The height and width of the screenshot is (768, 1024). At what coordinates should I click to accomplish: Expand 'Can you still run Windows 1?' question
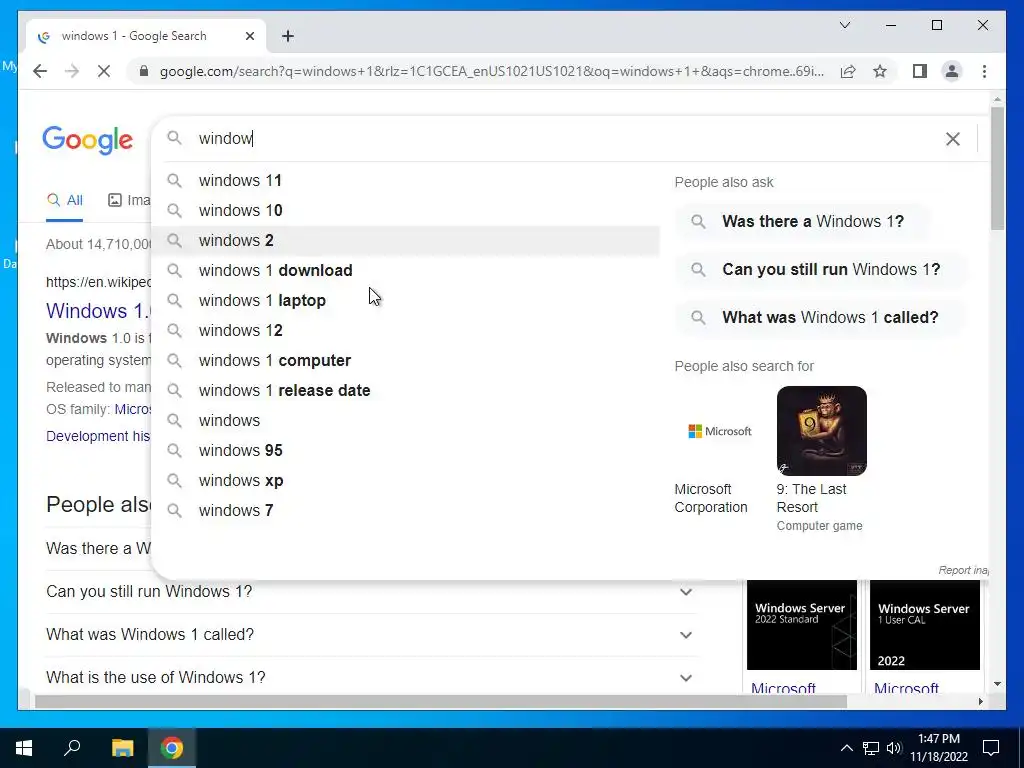(371, 592)
